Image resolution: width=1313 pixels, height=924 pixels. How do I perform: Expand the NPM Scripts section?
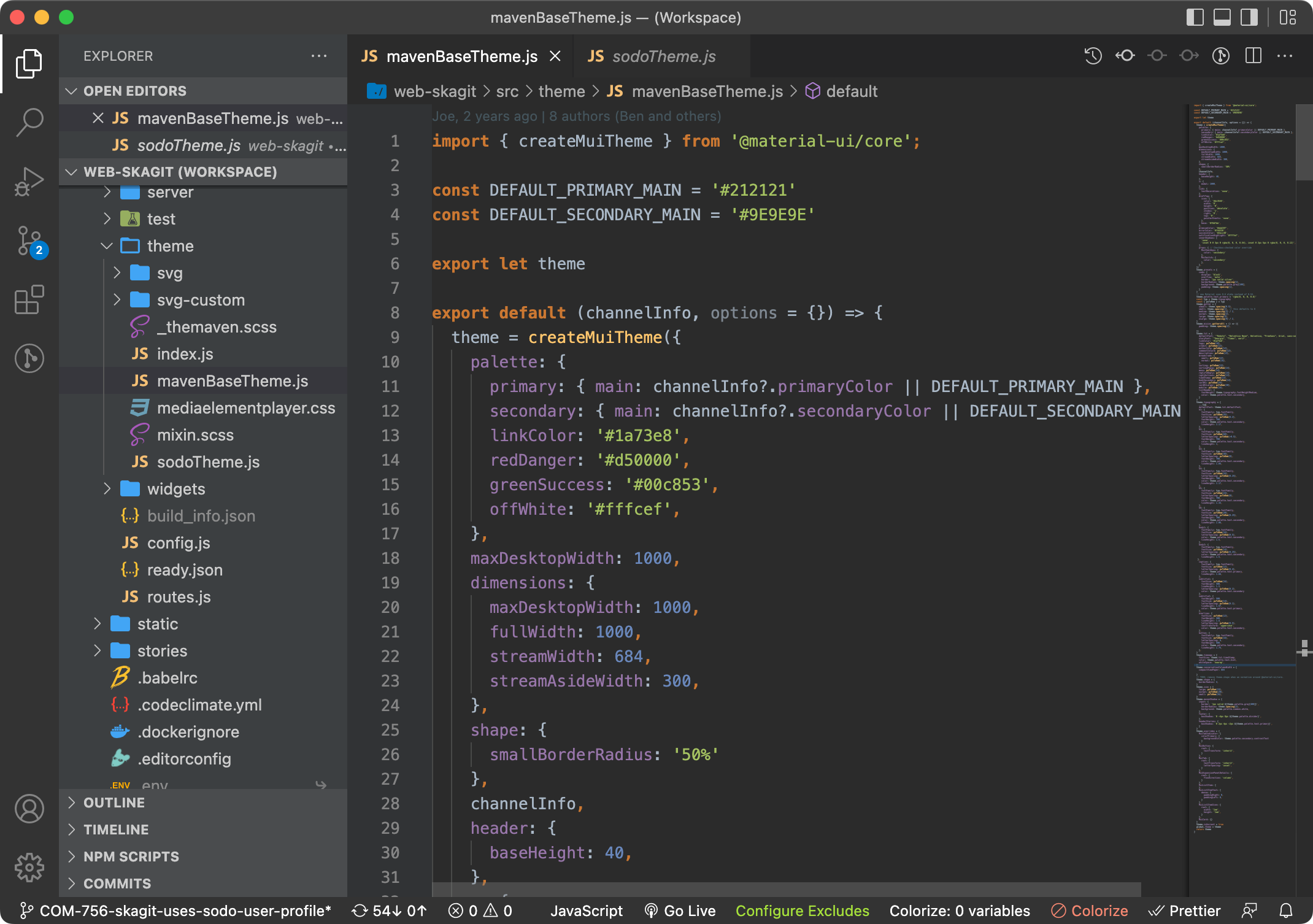click(x=203, y=857)
